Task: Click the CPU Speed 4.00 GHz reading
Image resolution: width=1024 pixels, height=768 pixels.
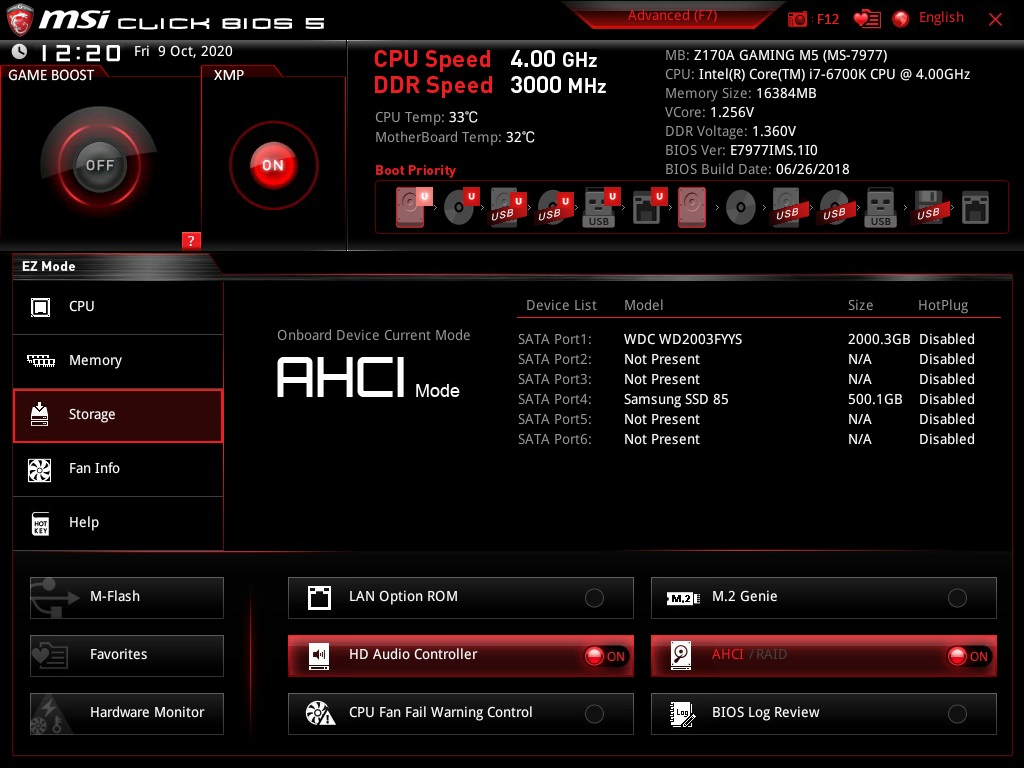Action: pyautogui.click(x=485, y=59)
